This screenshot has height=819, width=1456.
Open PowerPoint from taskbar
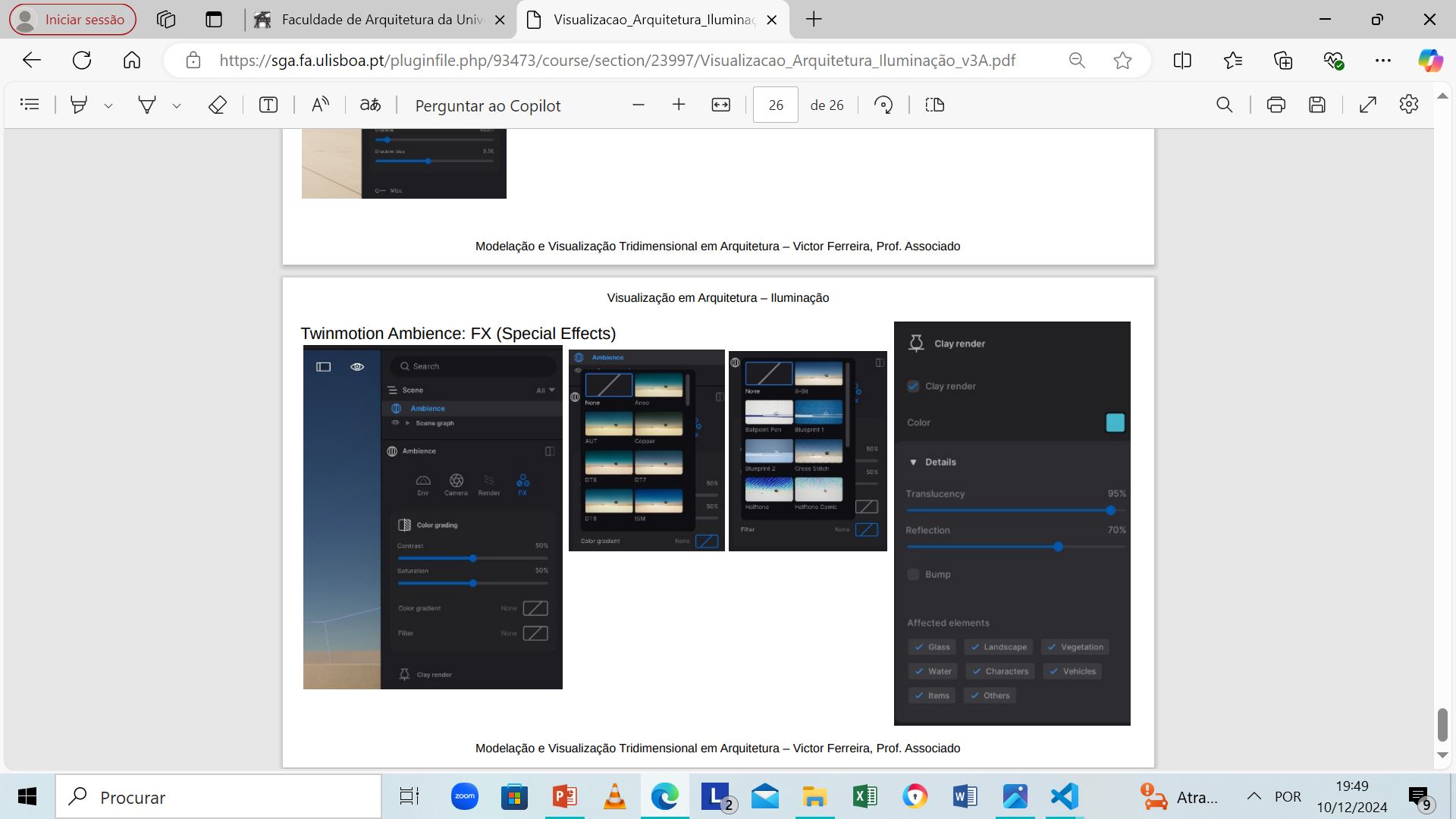coord(564,797)
